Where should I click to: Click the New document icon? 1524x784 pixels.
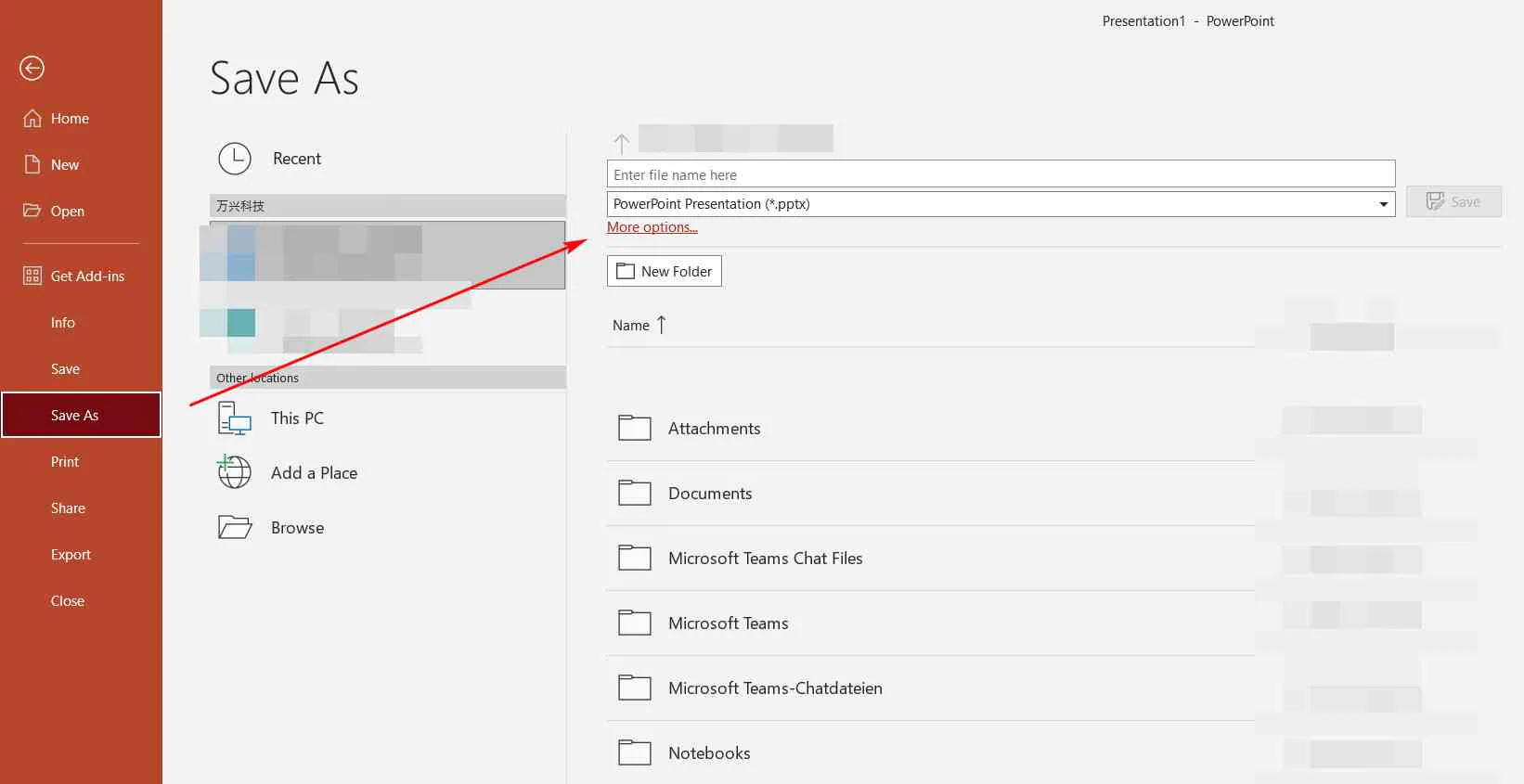coord(32,164)
